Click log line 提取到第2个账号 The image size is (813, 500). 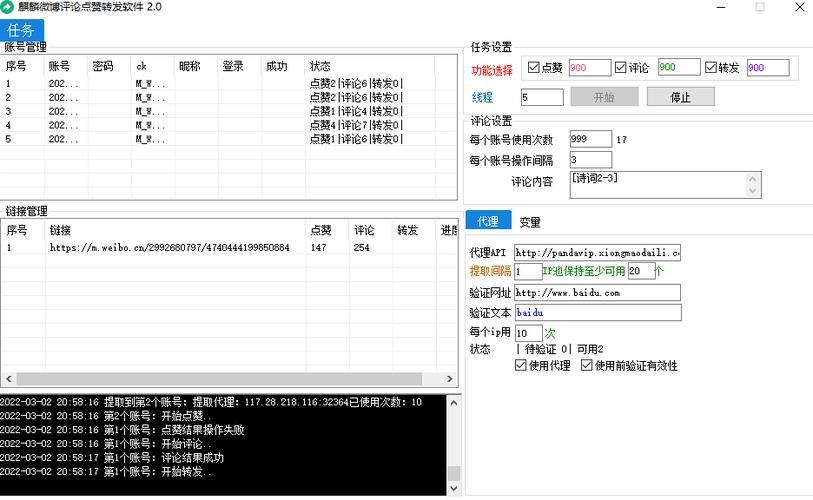pyautogui.click(x=211, y=402)
